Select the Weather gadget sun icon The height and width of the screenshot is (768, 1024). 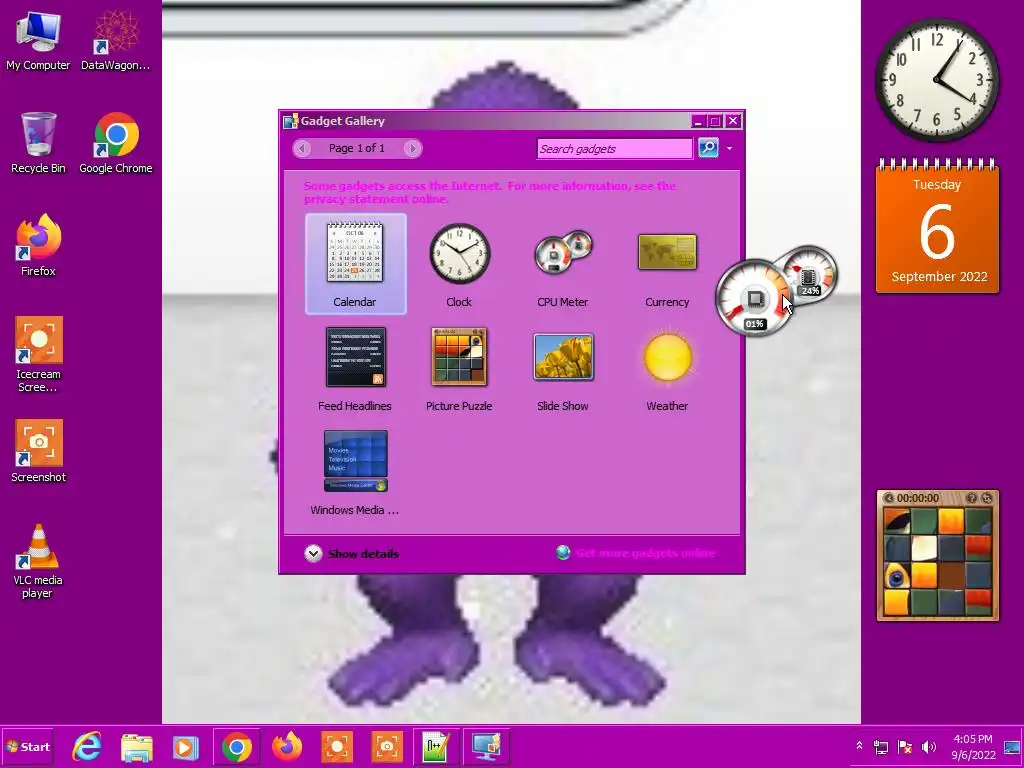pyautogui.click(x=667, y=357)
